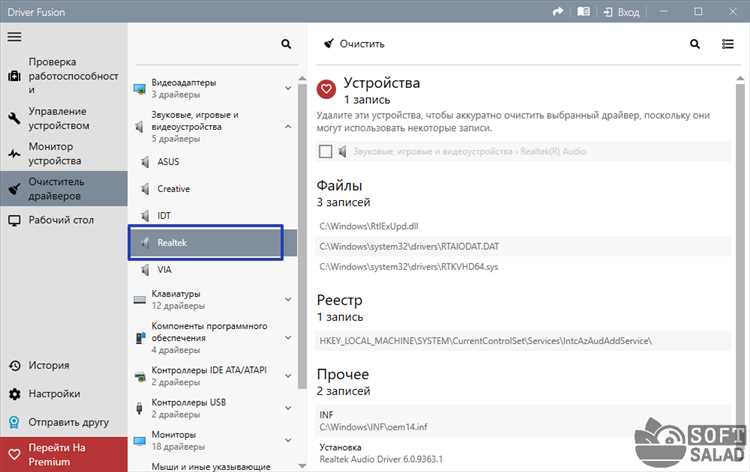
Task: Click scroll-down arrow of driver list
Action: pyautogui.click(x=302, y=465)
